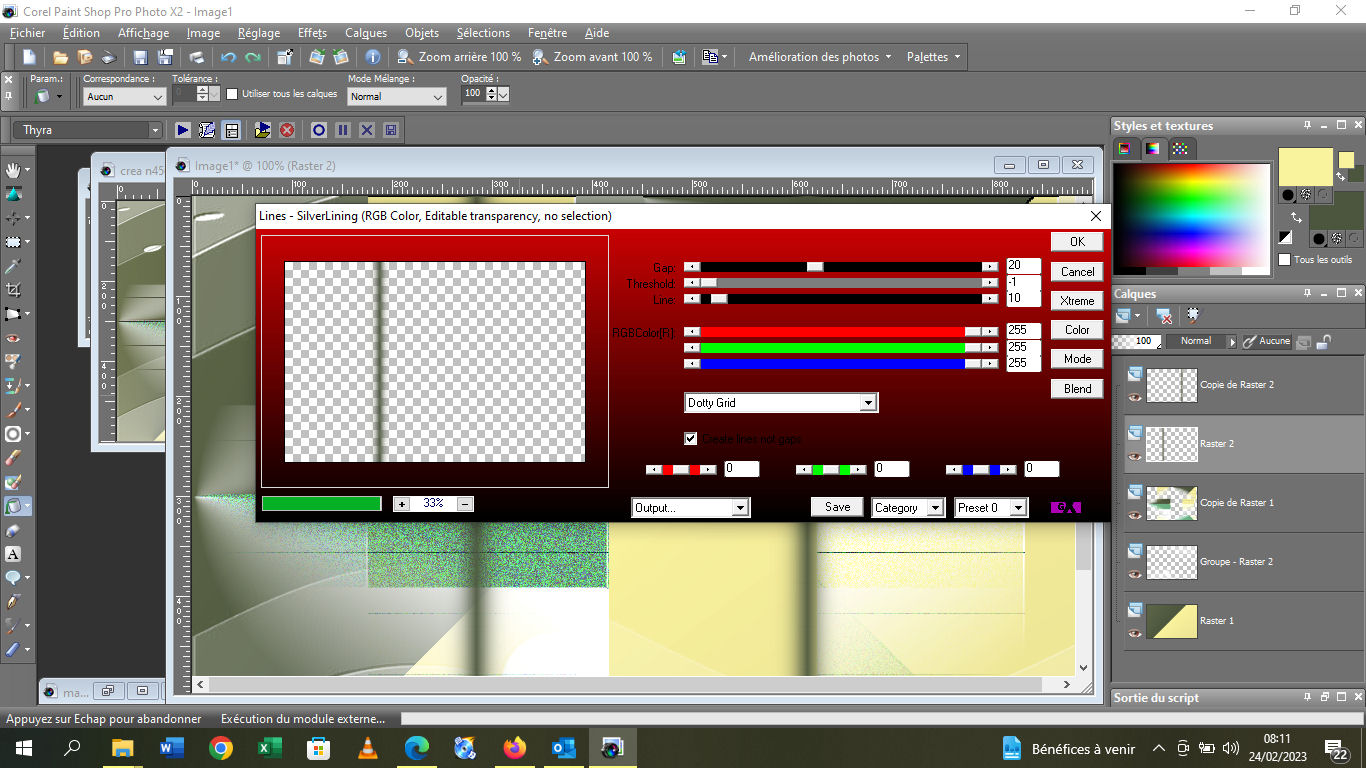Hide Copie de Raster 1 layer
The width and height of the screenshot is (1366, 768).
tap(1134, 515)
